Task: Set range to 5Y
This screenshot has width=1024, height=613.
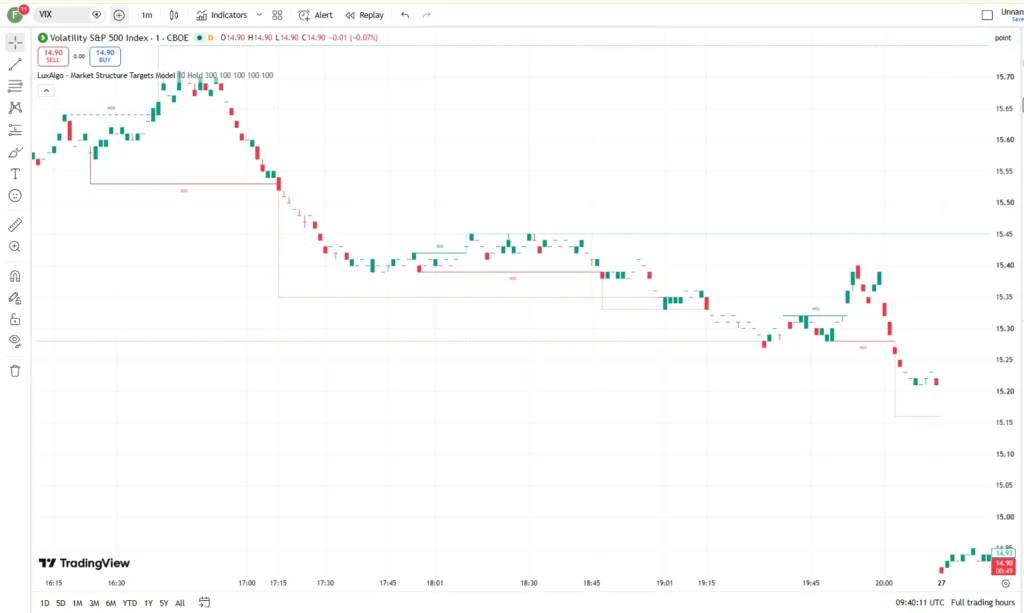Action: 164,603
